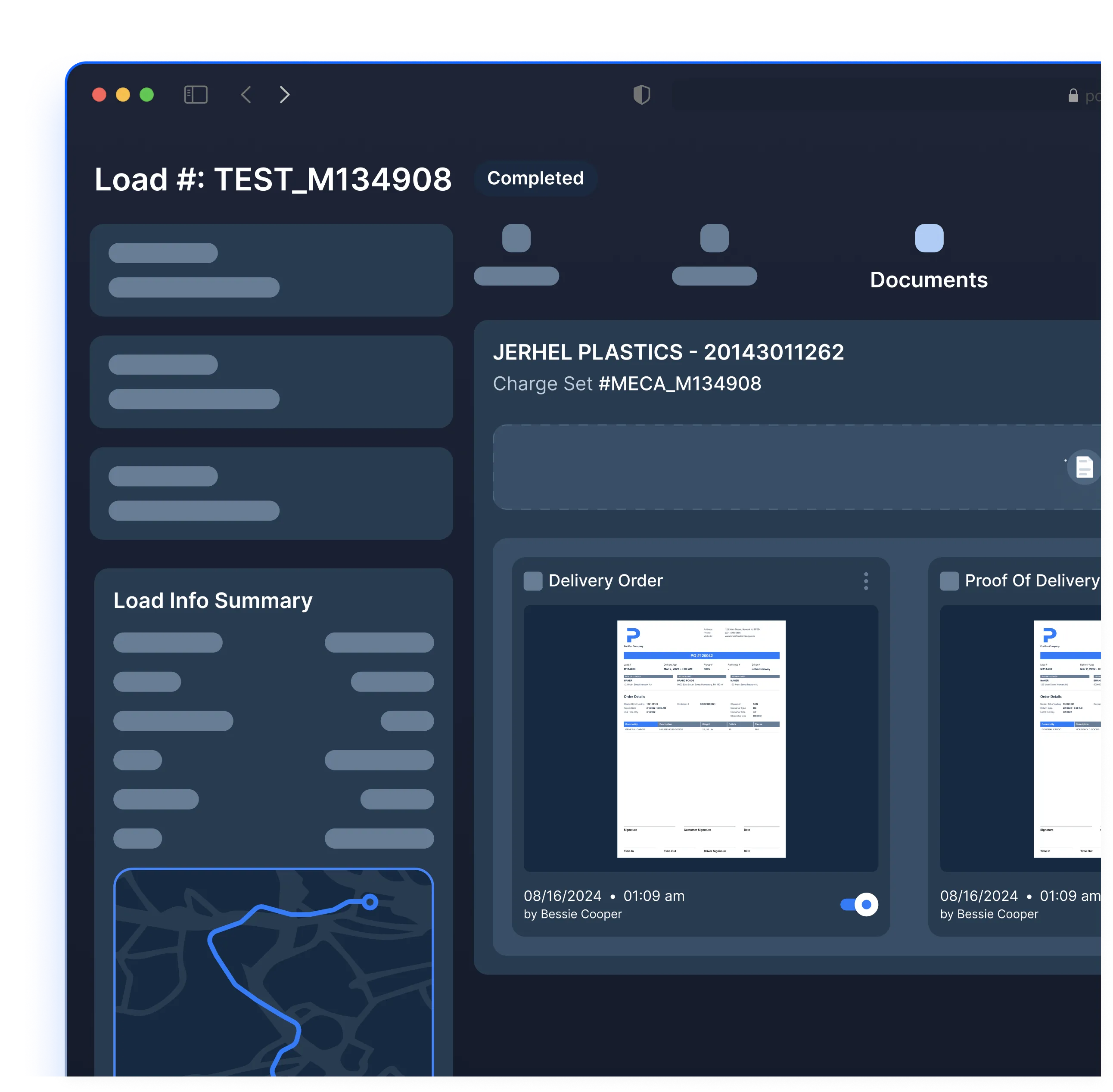Click Charge Set #MECA_M134908 link
This screenshot has width=1113, height=1092.
click(x=680, y=384)
